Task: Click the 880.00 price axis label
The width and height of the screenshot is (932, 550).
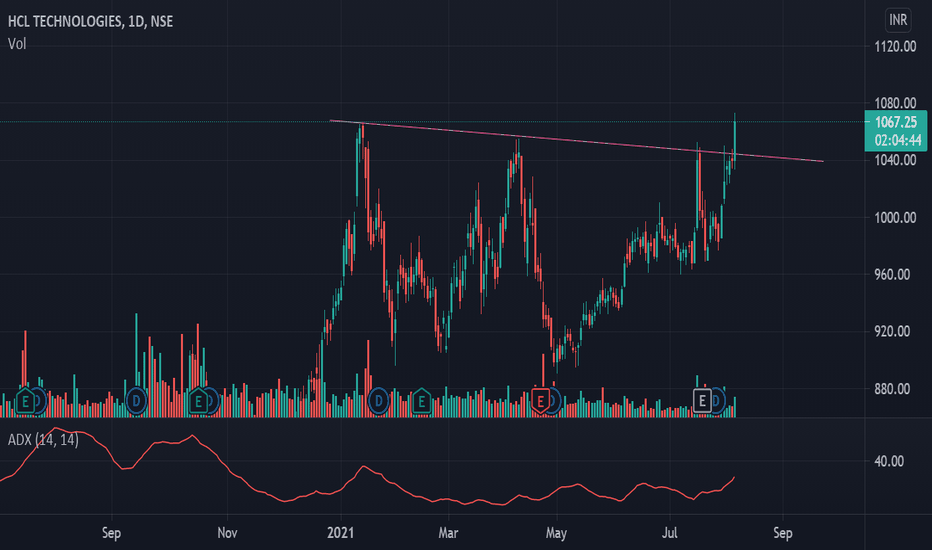Action: (x=892, y=389)
